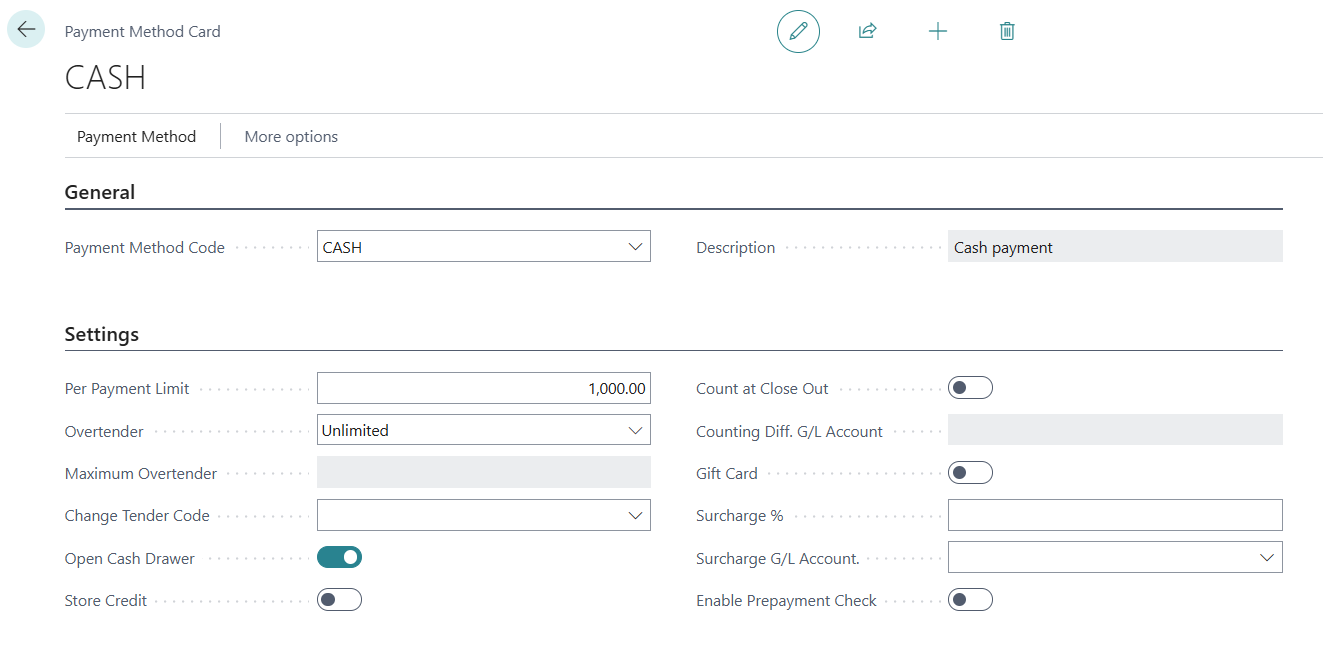The height and width of the screenshot is (662, 1323).
Task: Go back using the arrow icon
Action: 26,30
